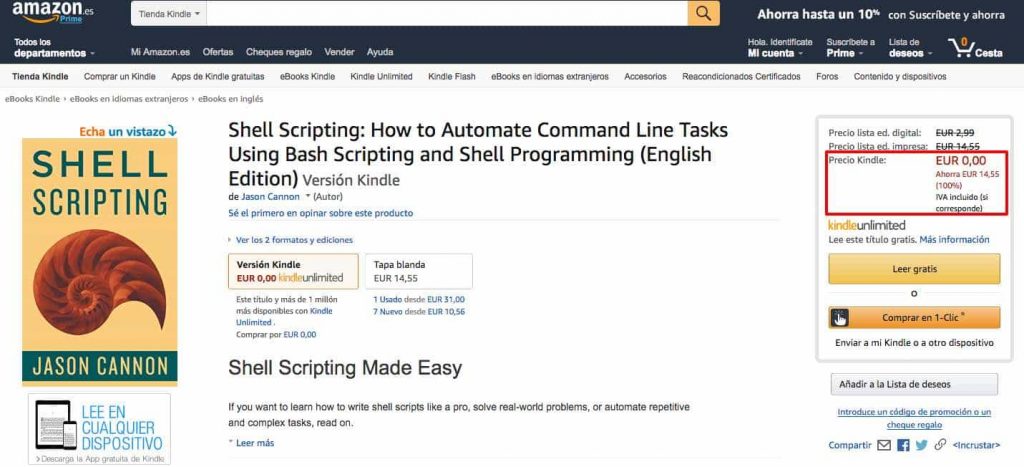The width and height of the screenshot is (1024, 467).
Task: Select the Tapa blanda format option
Action: [x=419, y=271]
